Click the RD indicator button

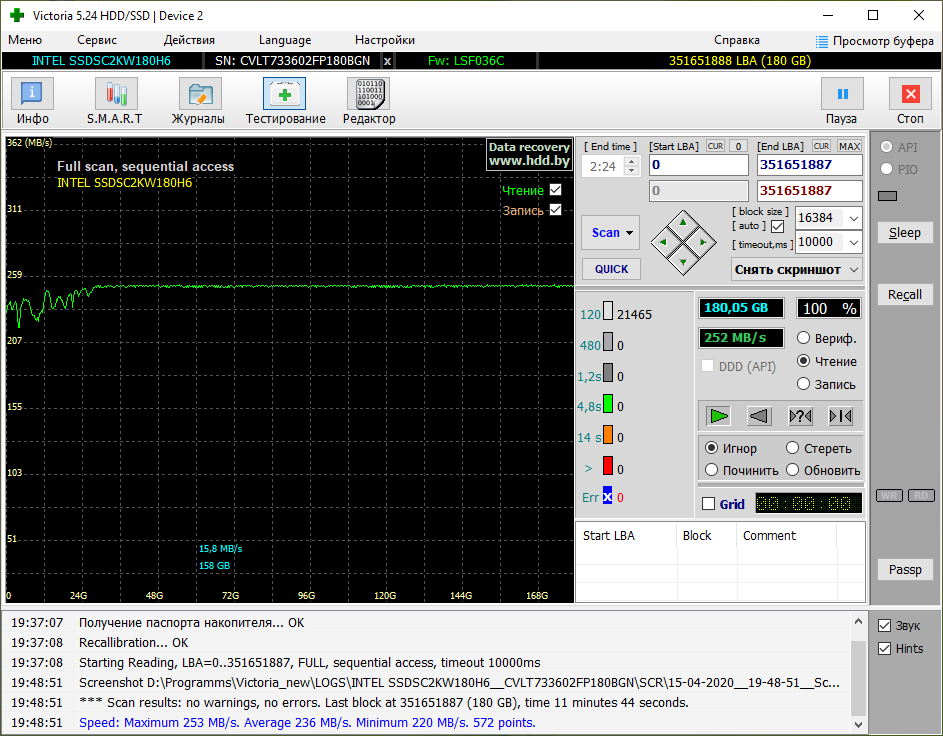coord(921,495)
